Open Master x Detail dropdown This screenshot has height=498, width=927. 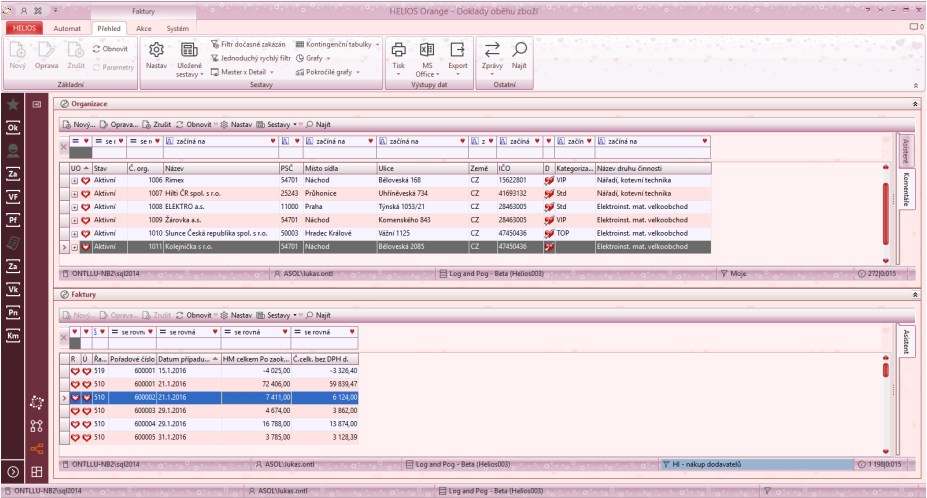point(242,72)
